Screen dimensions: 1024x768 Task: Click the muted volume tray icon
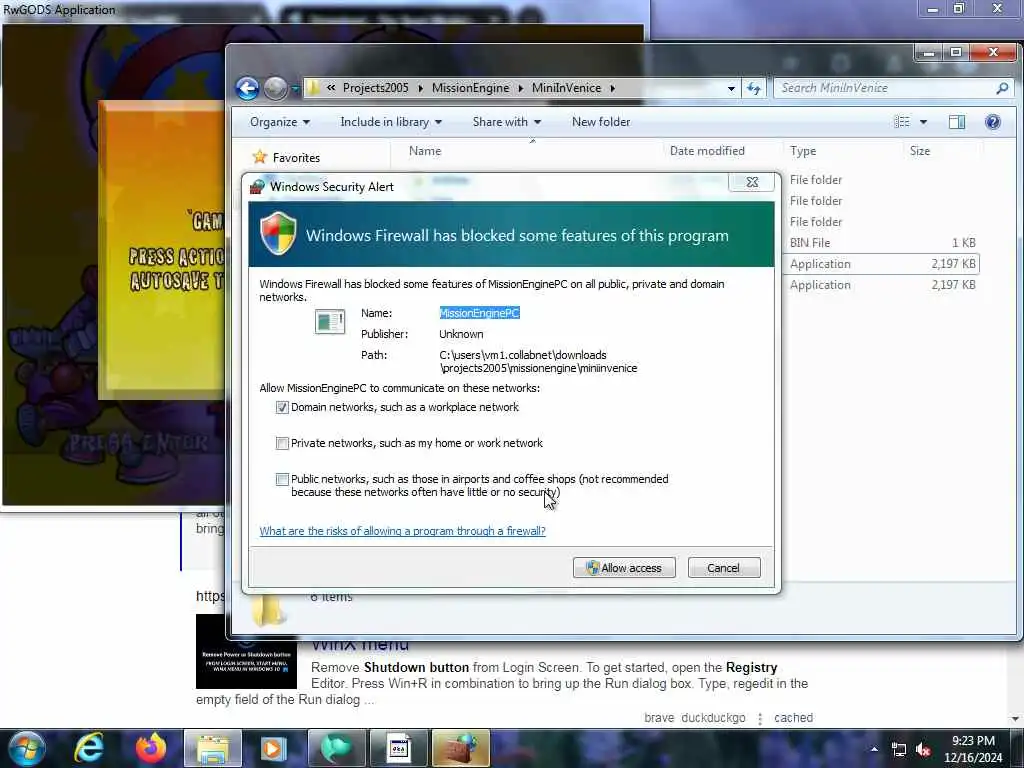pos(923,750)
